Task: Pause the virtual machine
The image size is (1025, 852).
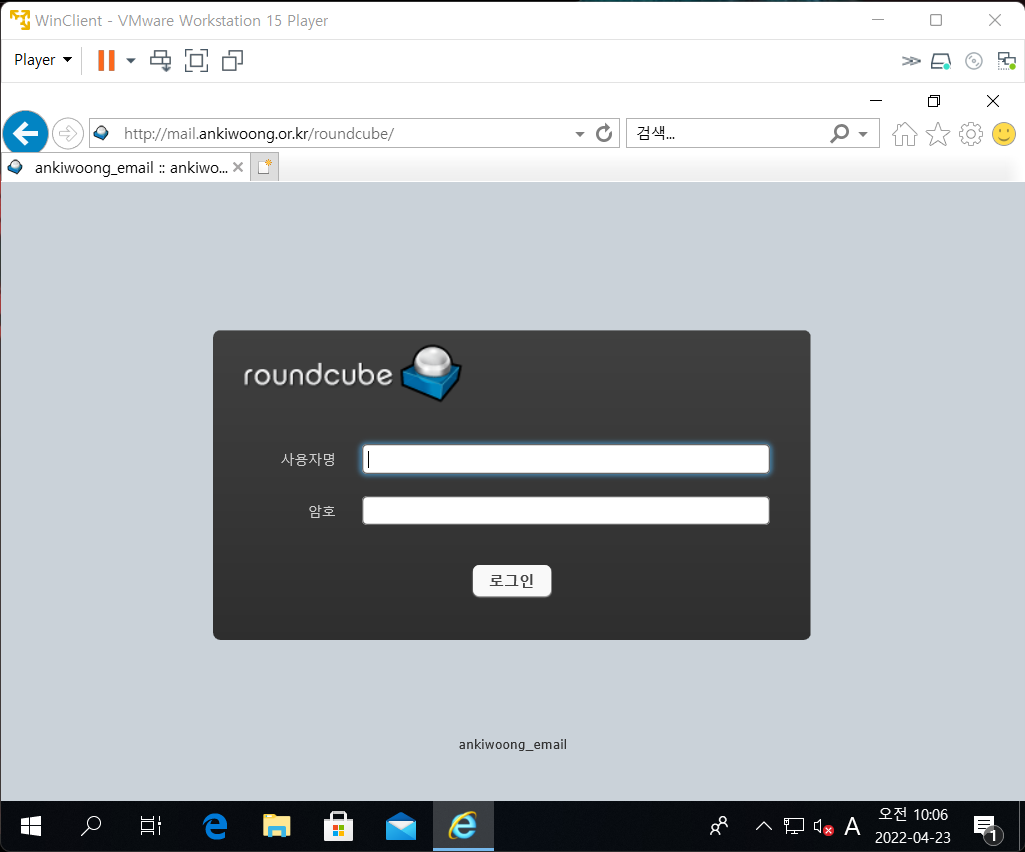Action: click(106, 60)
